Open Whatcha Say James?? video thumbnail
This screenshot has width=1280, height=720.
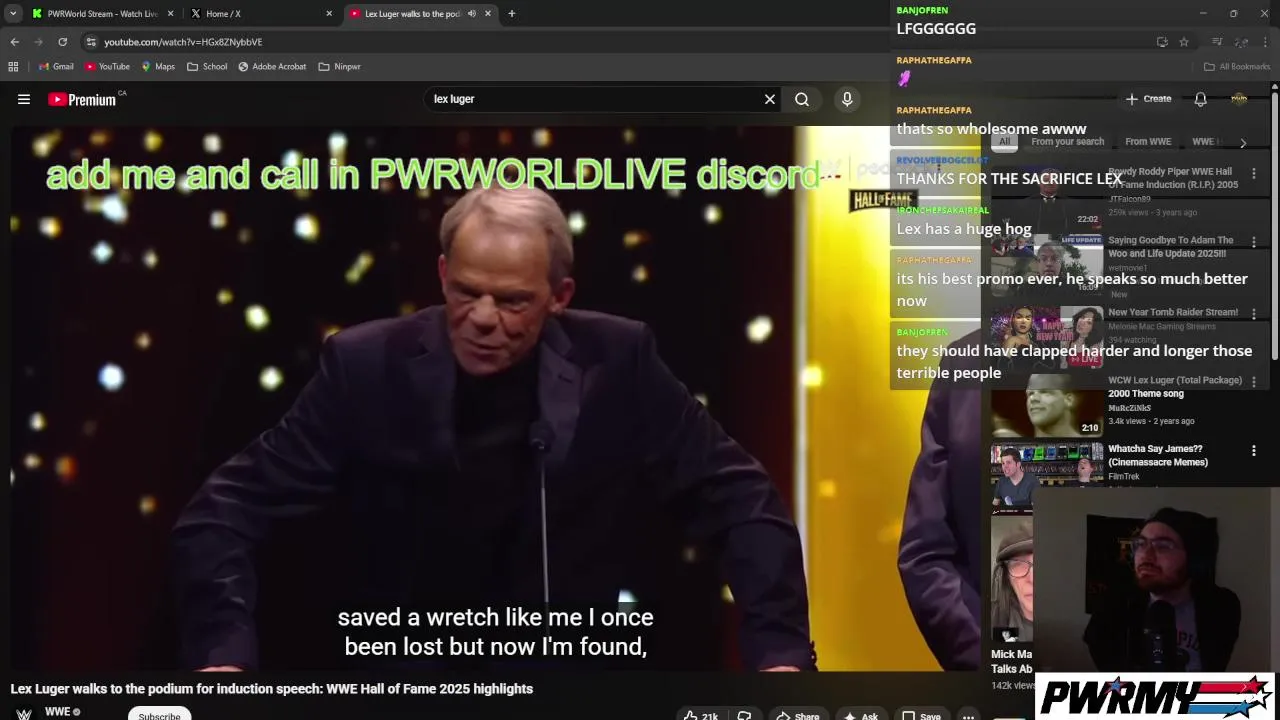coord(1047,474)
